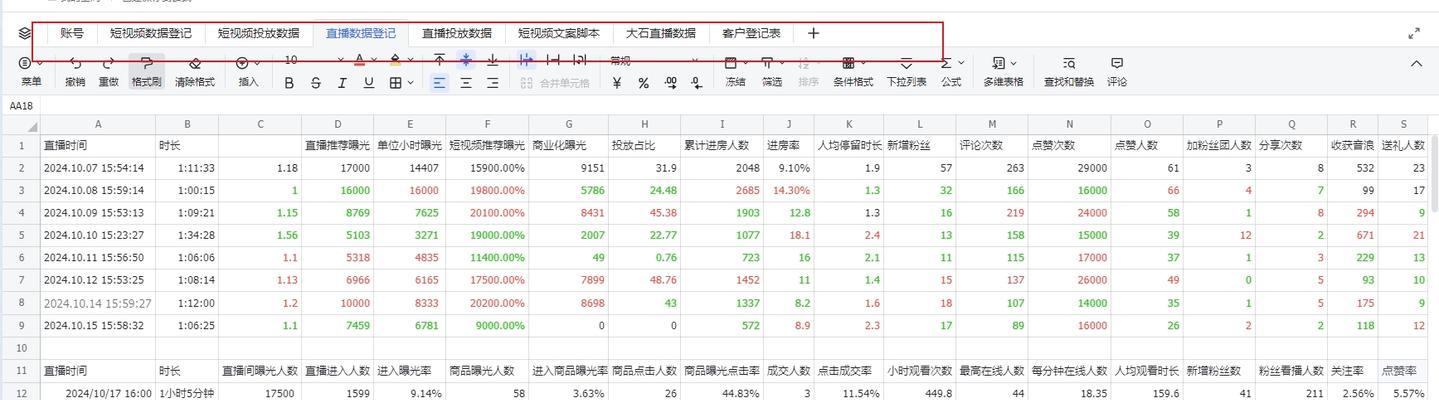Switch to 客户登记表 sheet tab
The image size is (1439, 400).
(x=752, y=33)
